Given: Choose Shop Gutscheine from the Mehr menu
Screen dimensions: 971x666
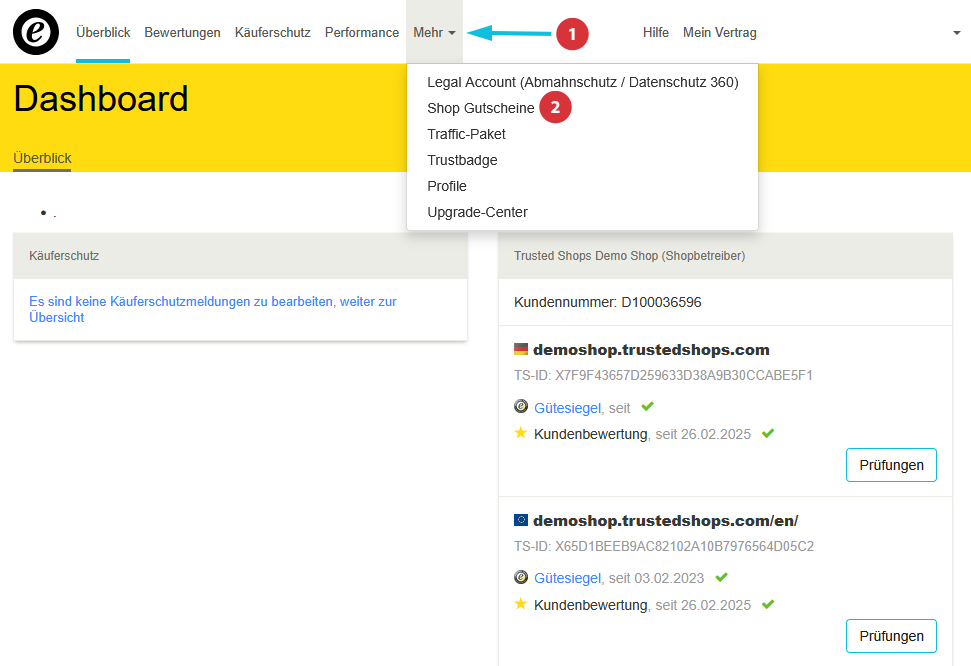Looking at the screenshot, I should (481, 108).
